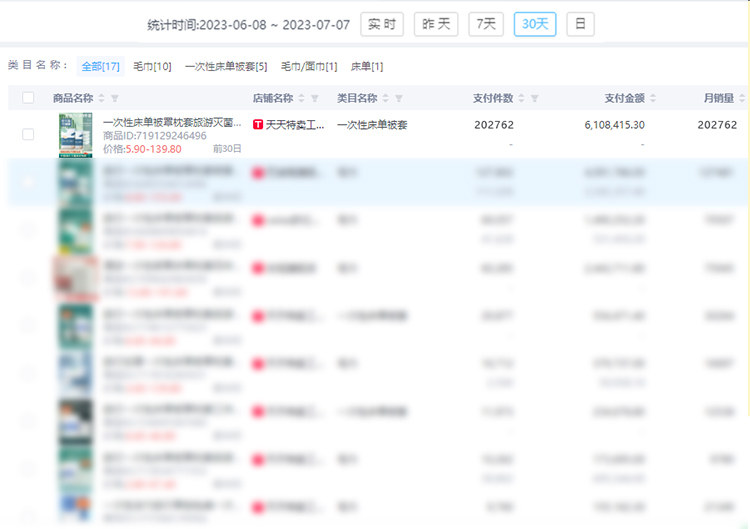
Task: Select the 毛巾[10] category tab
Action: click(152, 66)
